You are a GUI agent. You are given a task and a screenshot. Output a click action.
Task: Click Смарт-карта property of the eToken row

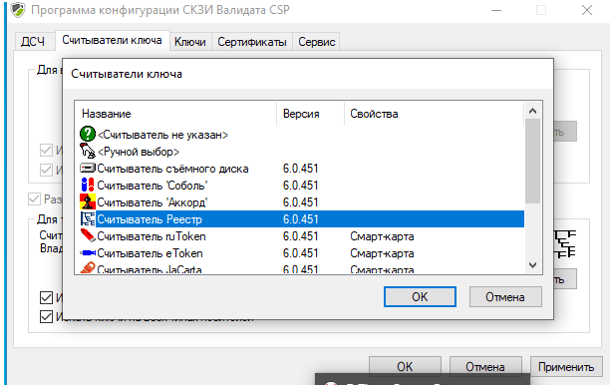click(382, 253)
